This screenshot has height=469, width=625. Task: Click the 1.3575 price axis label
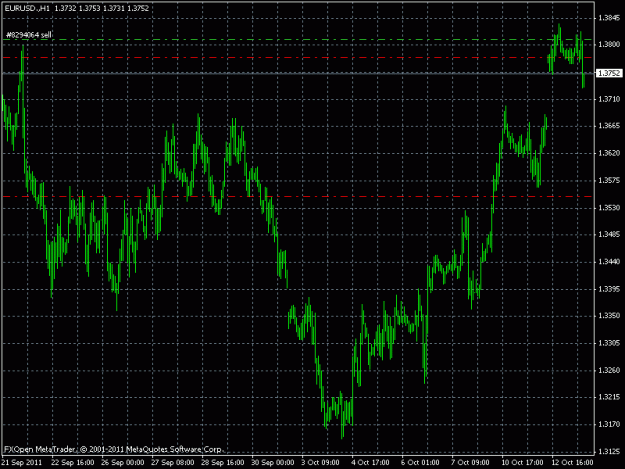[609, 181]
